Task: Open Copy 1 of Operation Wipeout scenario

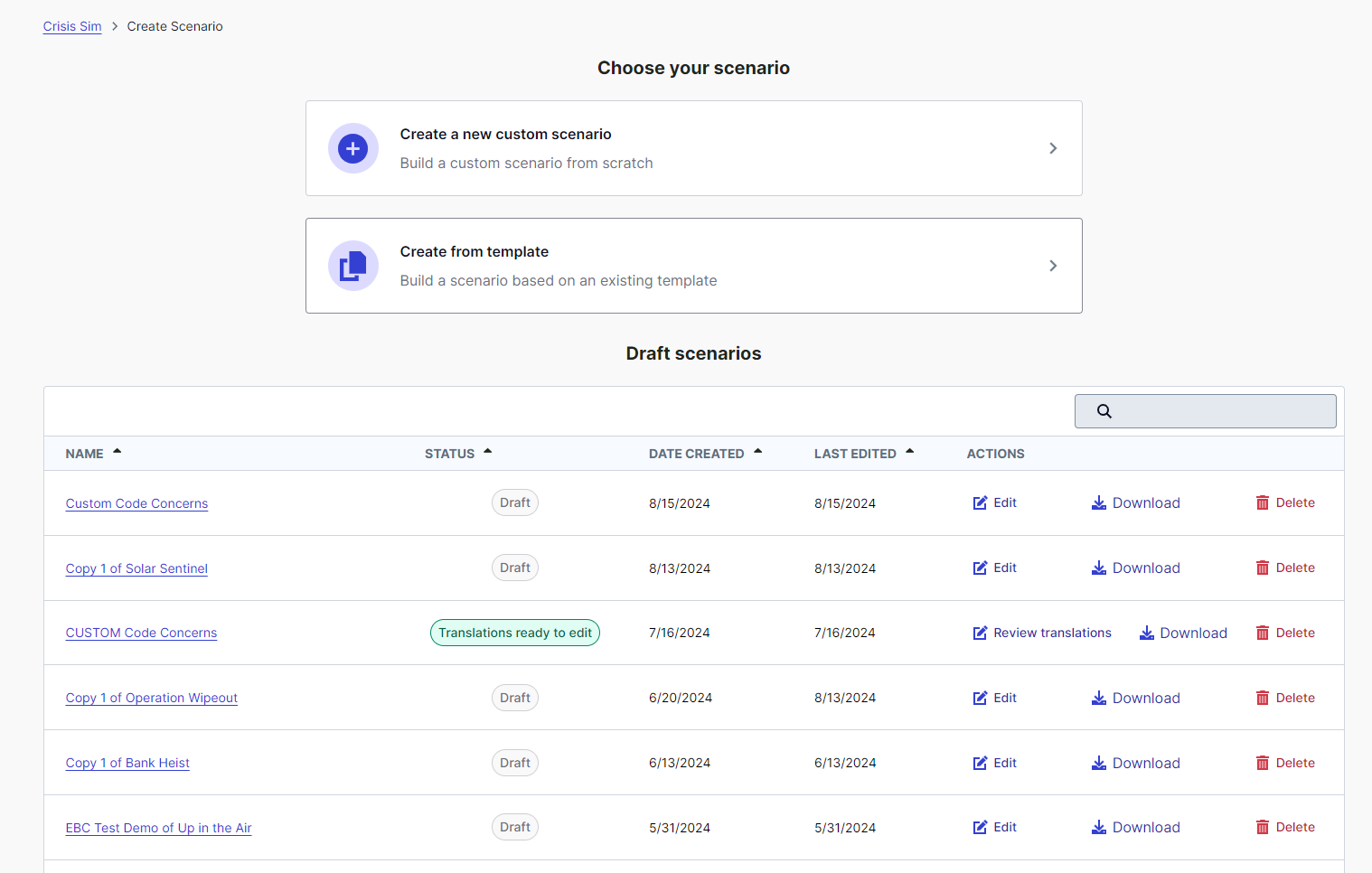Action: pyautogui.click(x=152, y=698)
